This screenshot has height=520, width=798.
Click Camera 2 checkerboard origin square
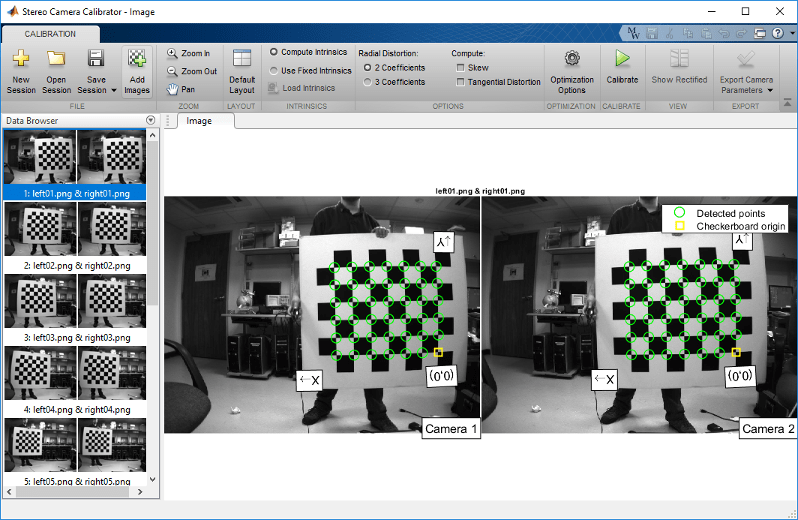[736, 352]
